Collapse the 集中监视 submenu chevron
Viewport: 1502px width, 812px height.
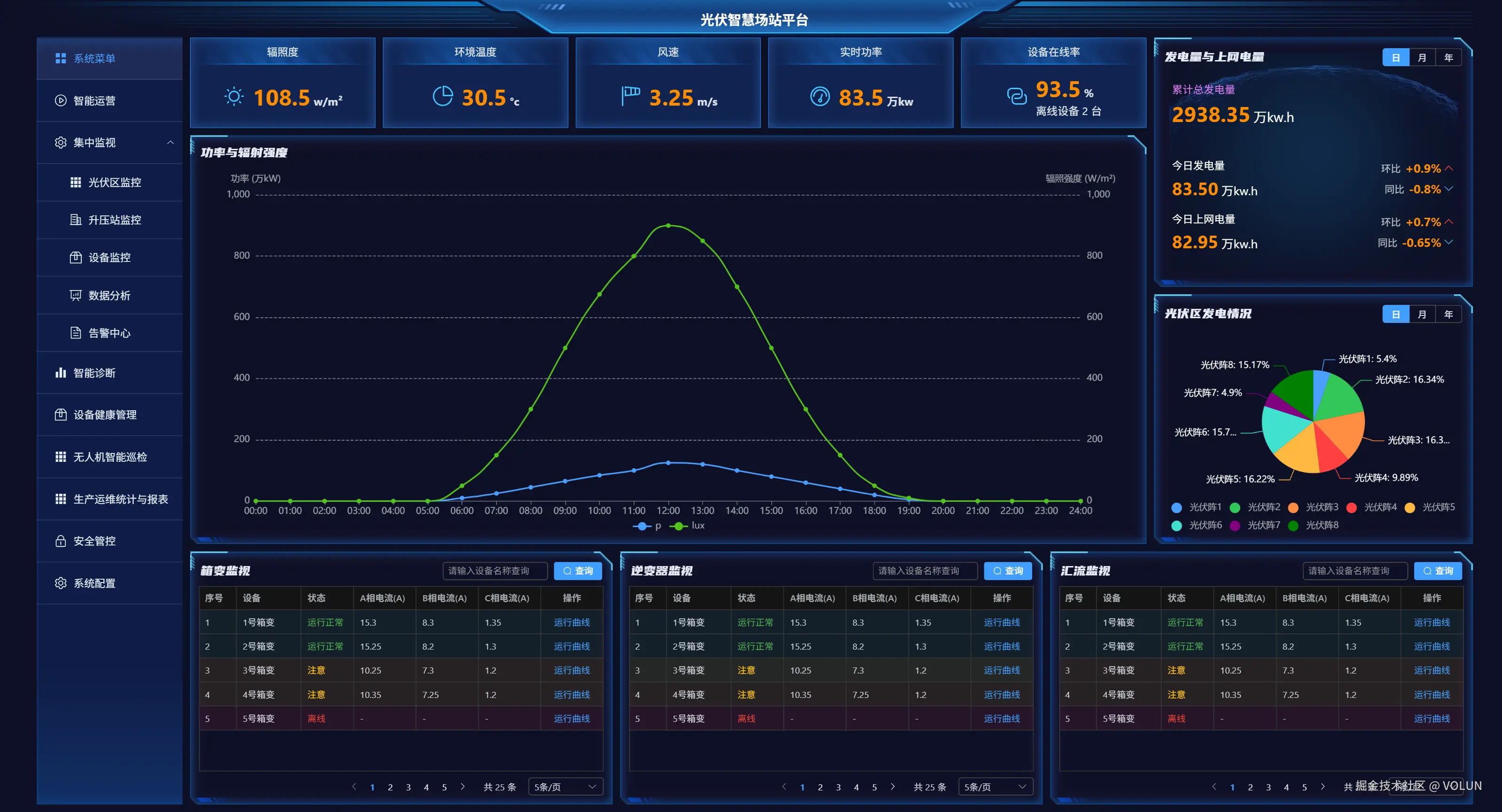[170, 142]
